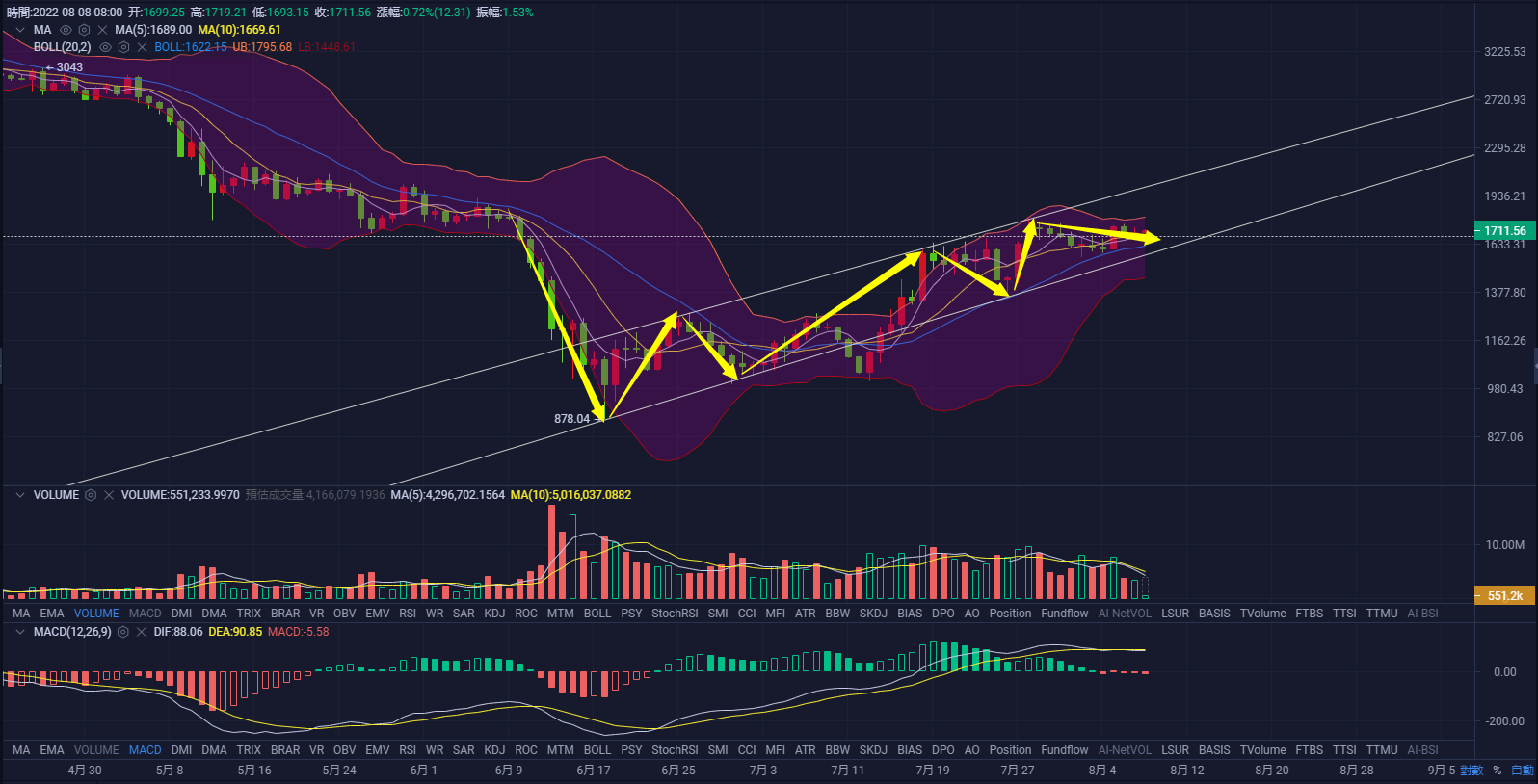Select EMA tab in volume indicator row
The height and width of the screenshot is (784, 1538).
click(x=52, y=614)
